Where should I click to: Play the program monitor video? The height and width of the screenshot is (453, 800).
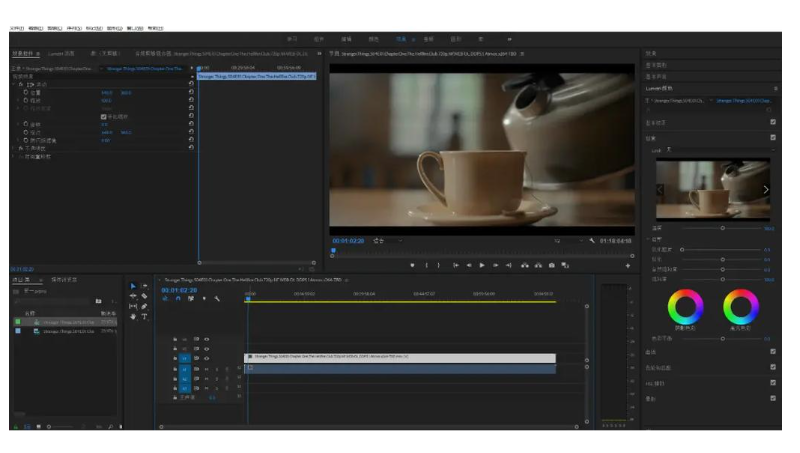[482, 265]
